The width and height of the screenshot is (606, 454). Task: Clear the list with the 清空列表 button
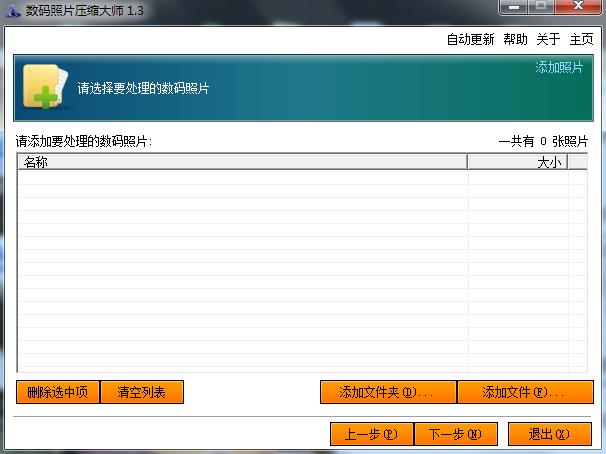coord(142,392)
